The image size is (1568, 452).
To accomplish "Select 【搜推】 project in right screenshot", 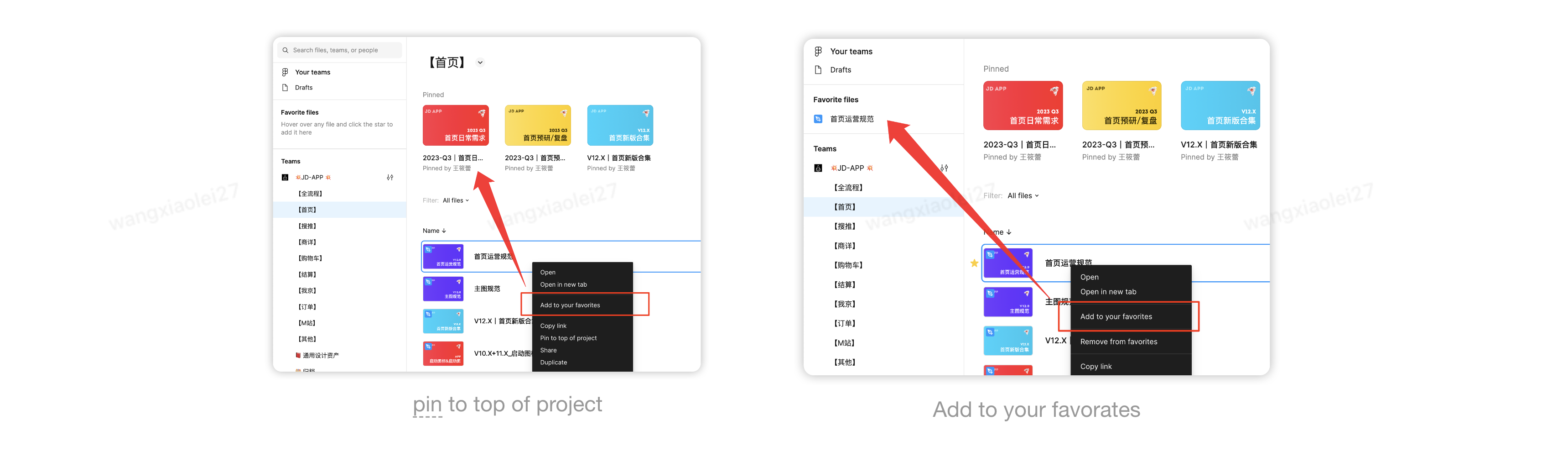I will coord(845,226).
